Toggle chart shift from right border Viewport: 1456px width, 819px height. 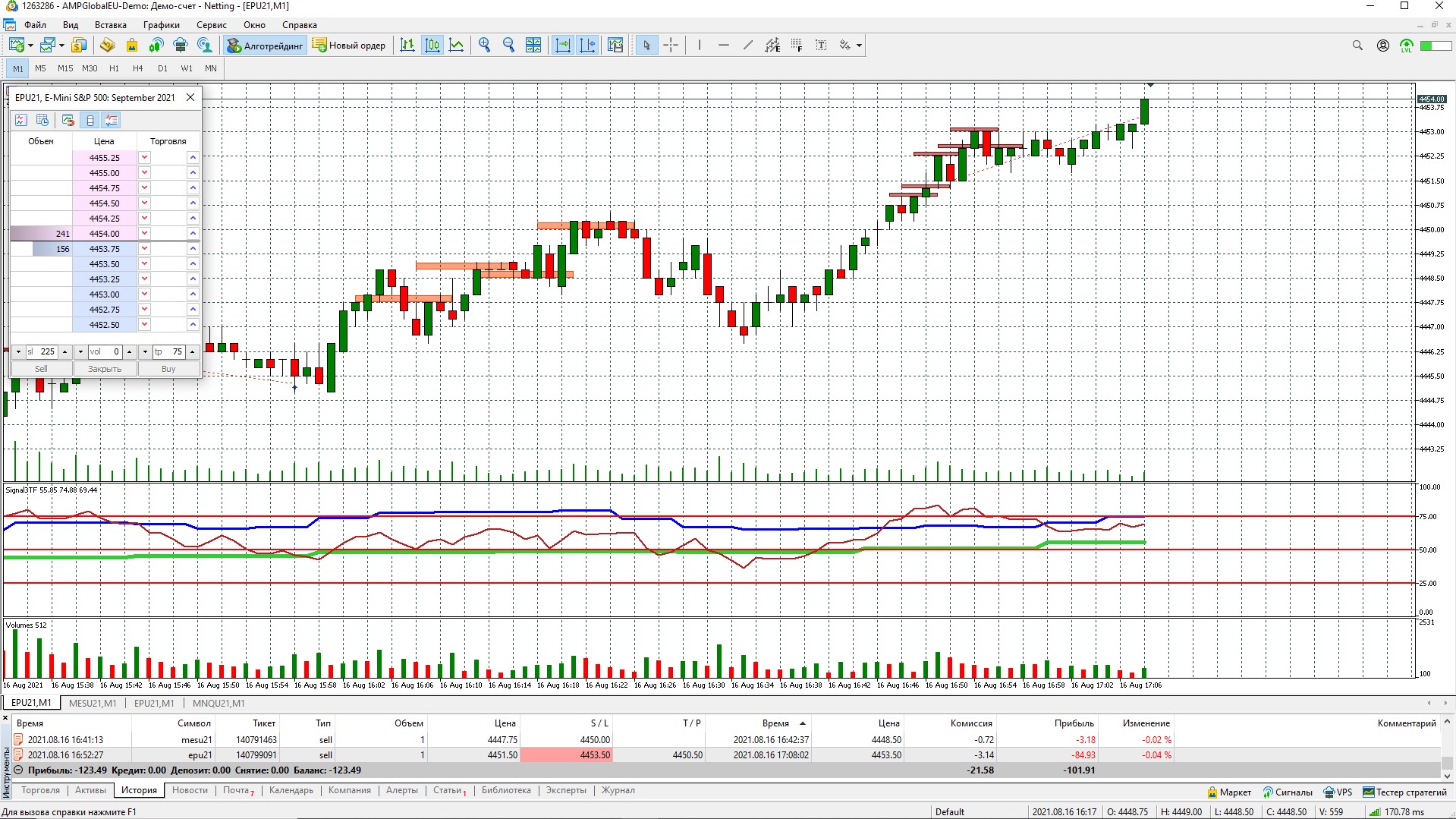587,46
